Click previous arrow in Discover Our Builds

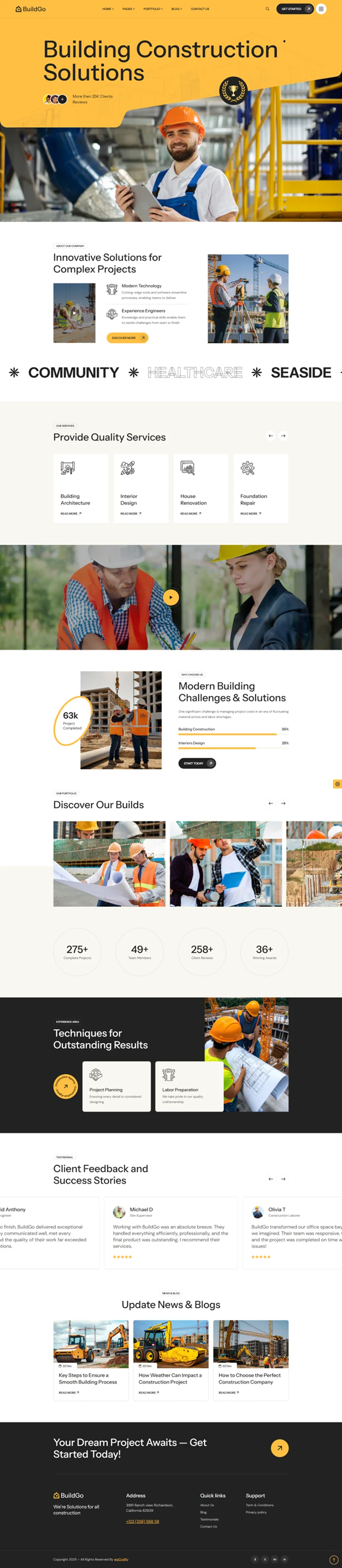(x=271, y=804)
